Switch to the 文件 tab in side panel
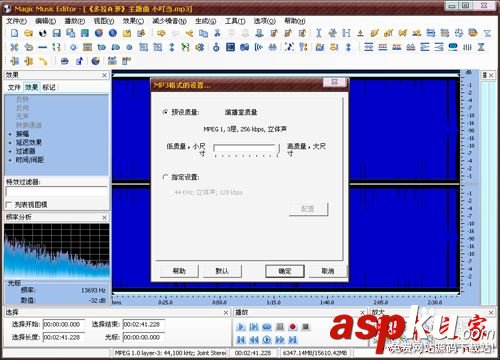The height and width of the screenshot is (360, 500). [14, 87]
